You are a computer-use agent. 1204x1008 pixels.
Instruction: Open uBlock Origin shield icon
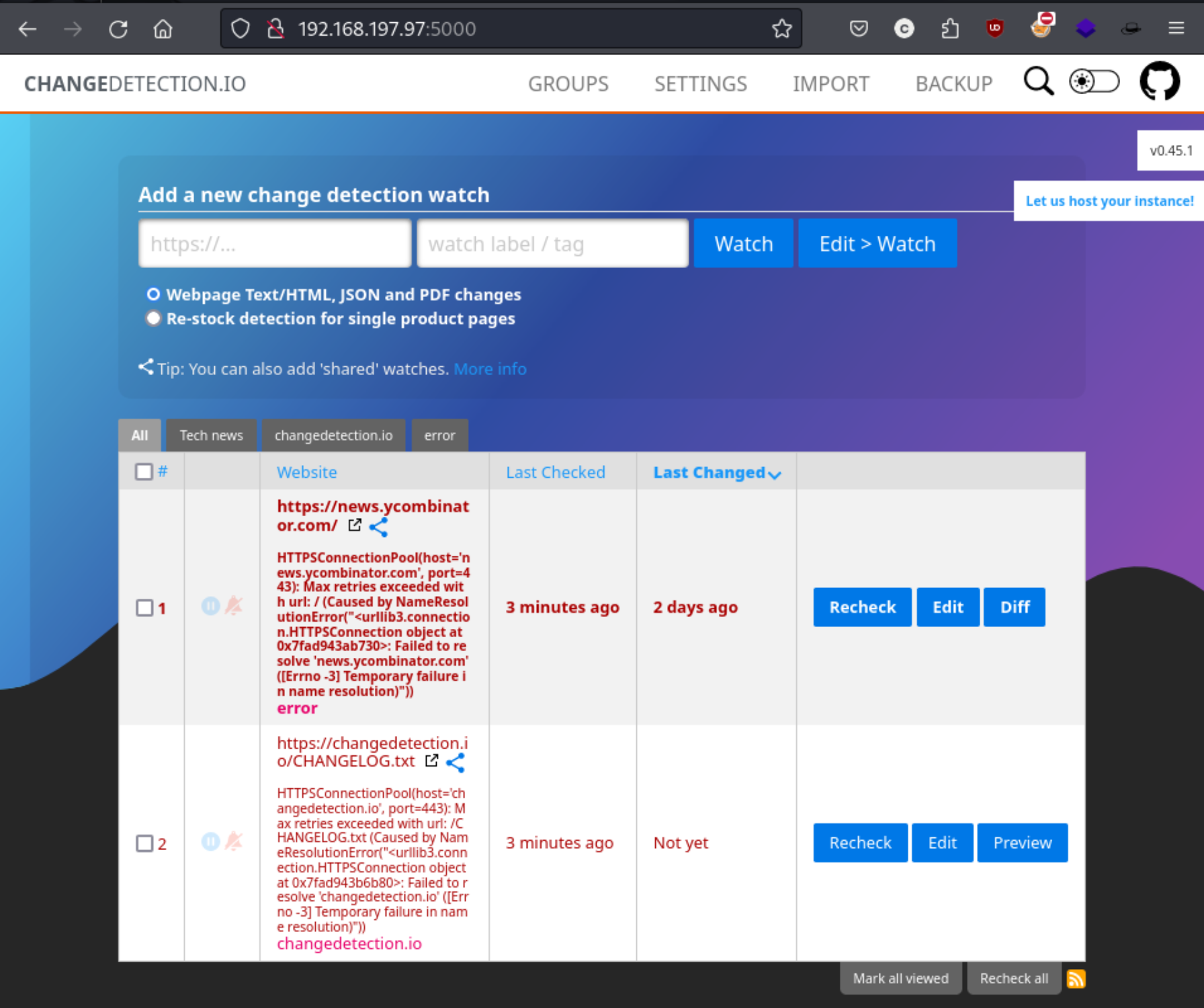click(x=995, y=29)
